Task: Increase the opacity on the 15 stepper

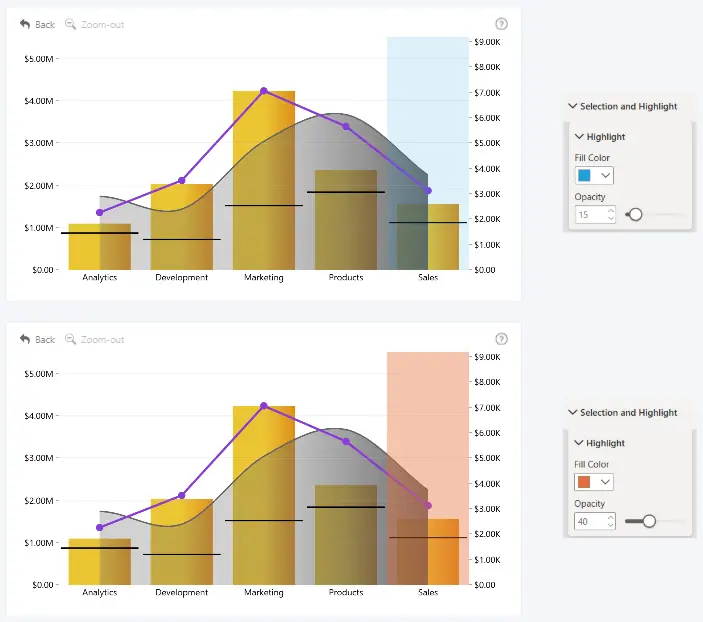Action: click(611, 211)
